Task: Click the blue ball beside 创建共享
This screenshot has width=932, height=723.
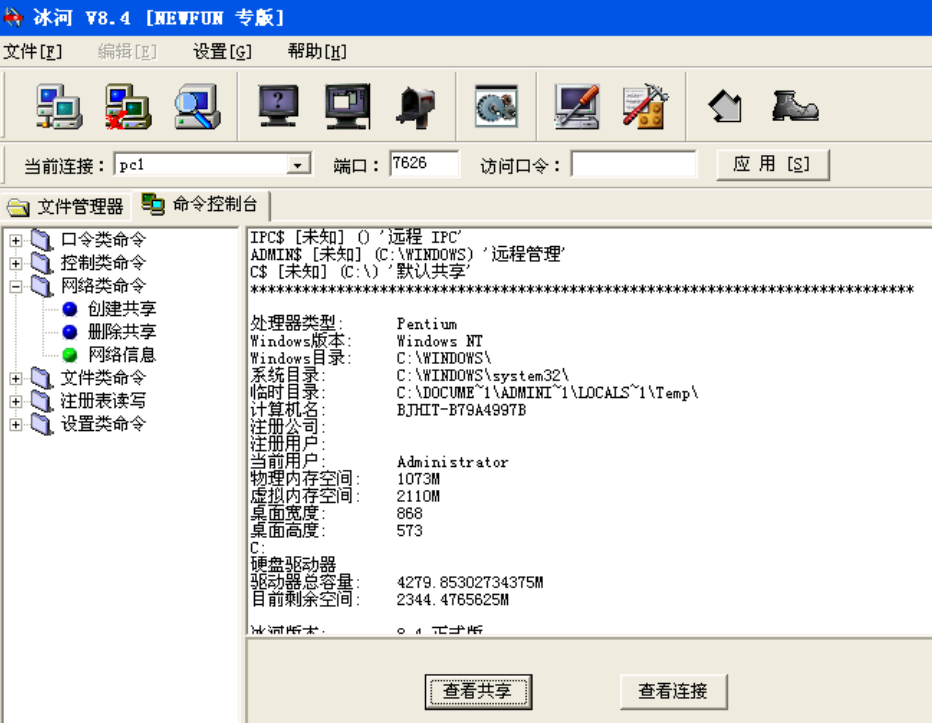Action: (x=70, y=309)
